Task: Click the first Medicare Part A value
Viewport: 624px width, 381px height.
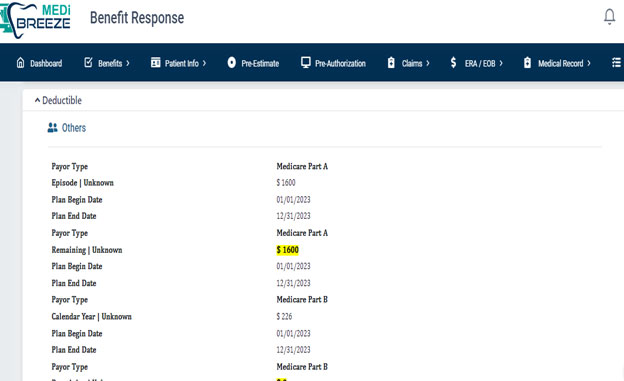Action: (302, 166)
